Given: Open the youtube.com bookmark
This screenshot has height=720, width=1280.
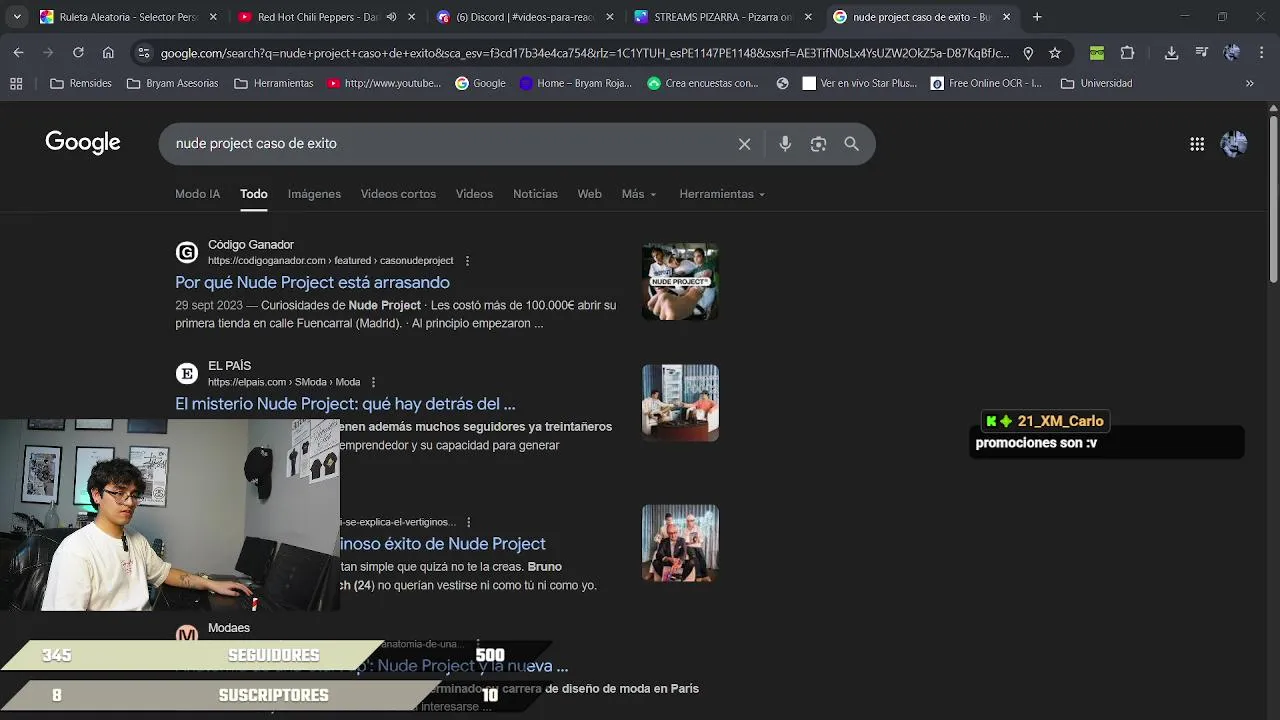Looking at the screenshot, I should tap(383, 83).
